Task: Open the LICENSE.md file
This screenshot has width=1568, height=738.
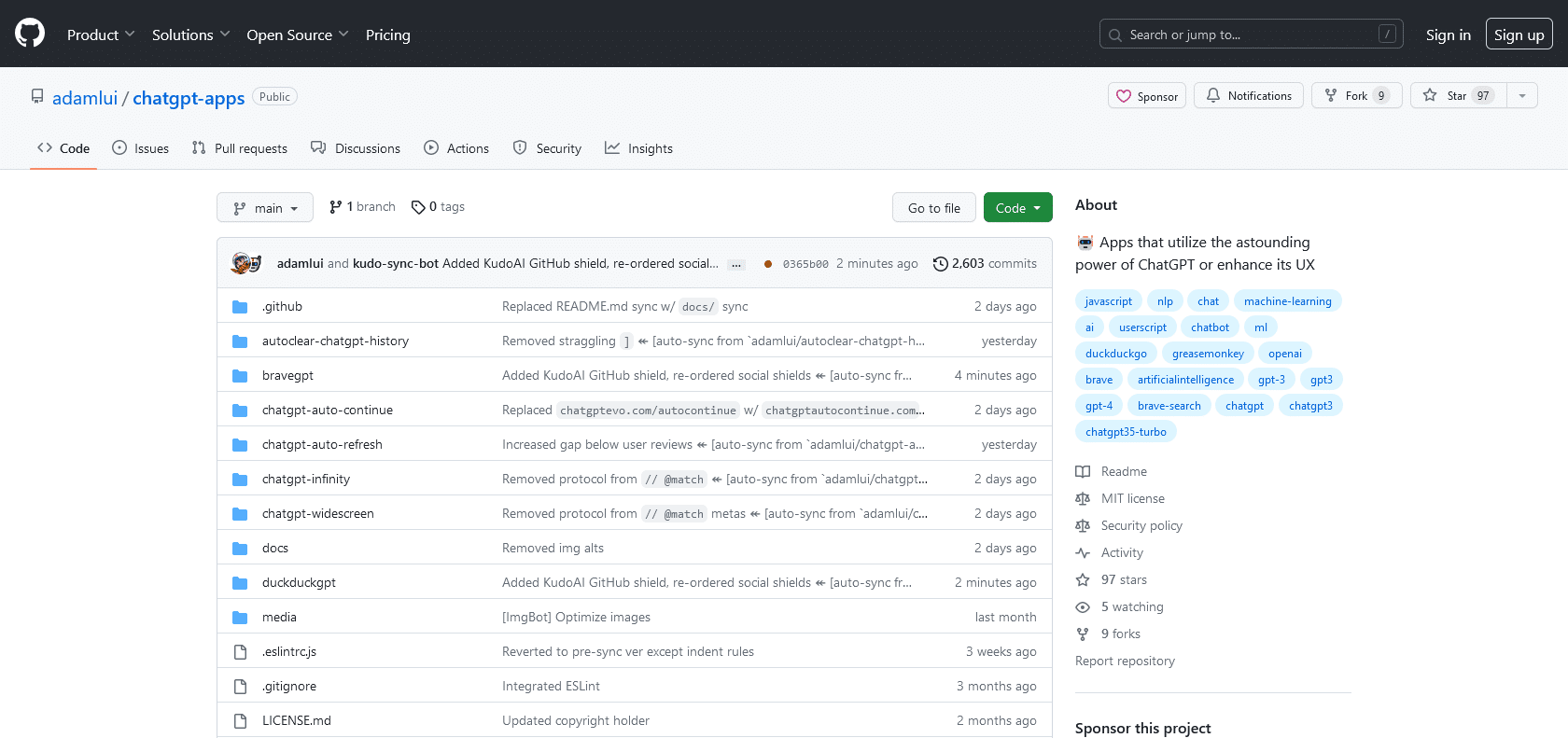Action: (297, 720)
